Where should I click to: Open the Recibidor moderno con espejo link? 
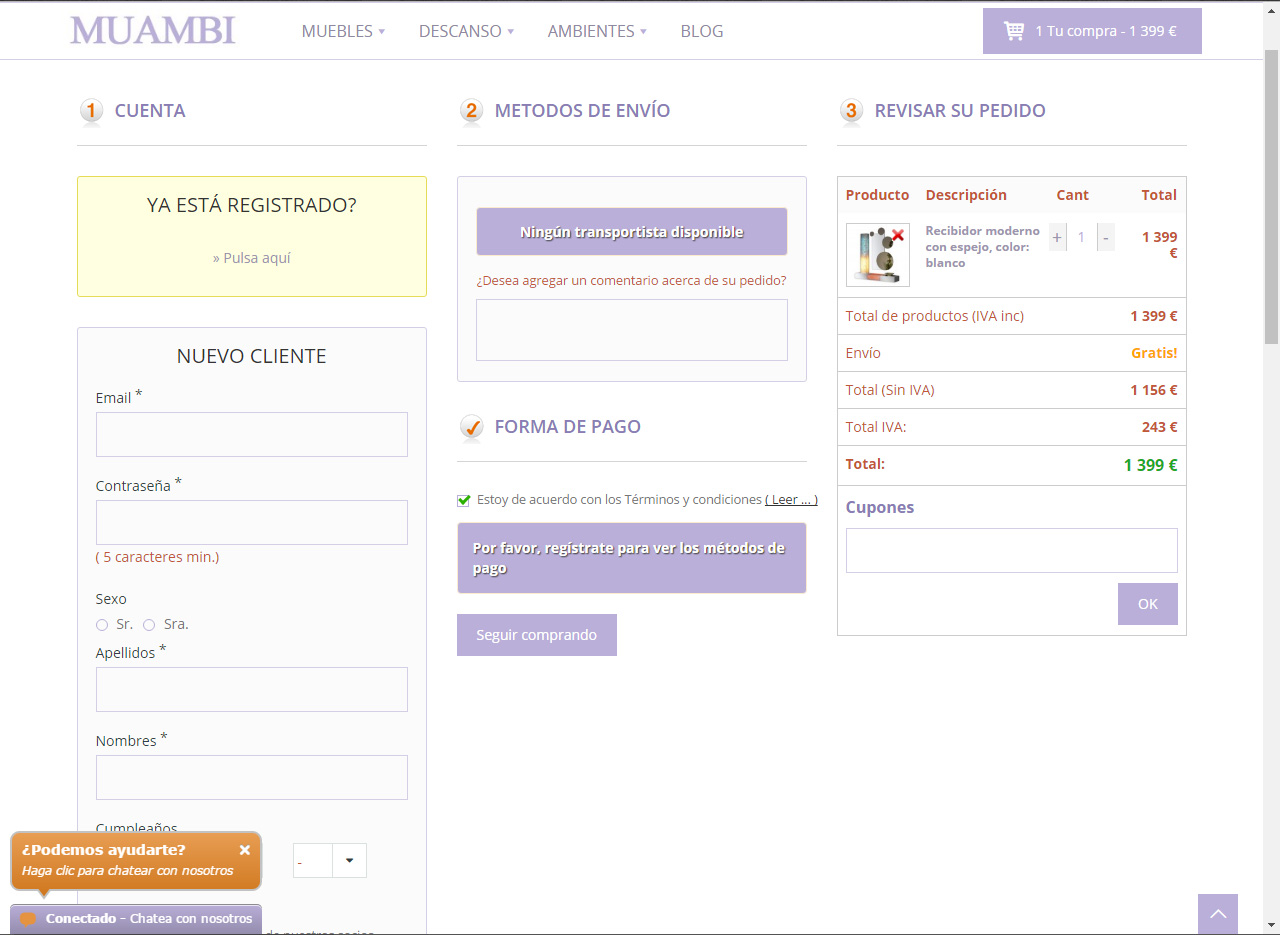coord(983,247)
